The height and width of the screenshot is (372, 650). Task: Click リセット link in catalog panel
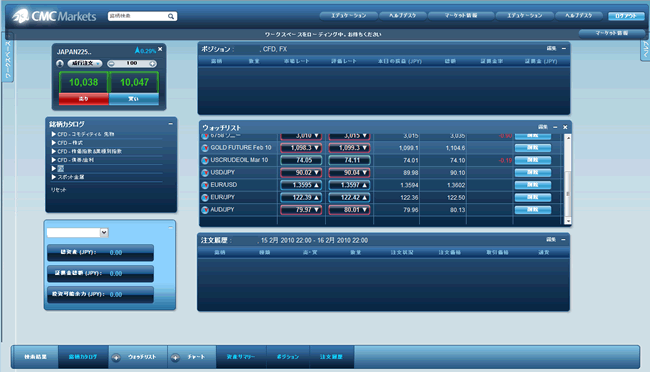[x=58, y=190]
